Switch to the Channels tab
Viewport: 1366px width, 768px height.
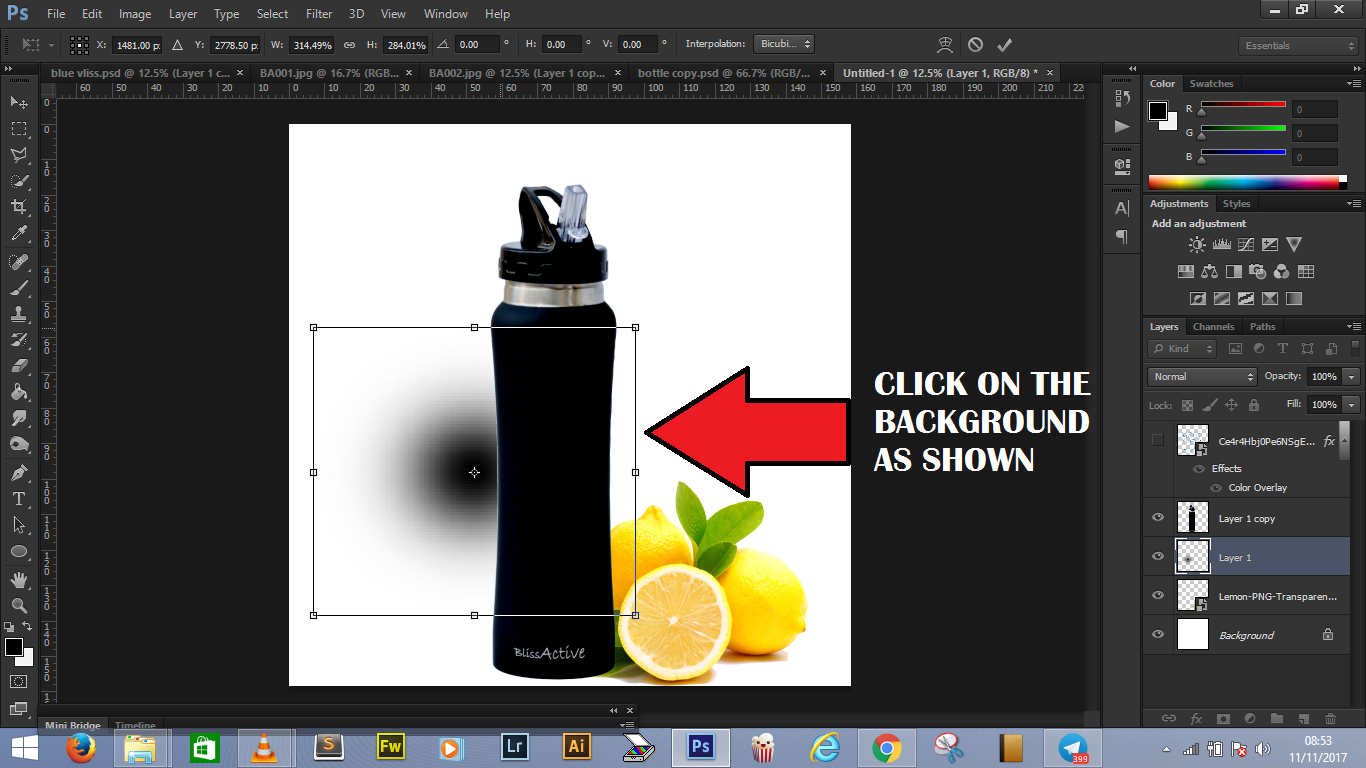(x=1213, y=326)
